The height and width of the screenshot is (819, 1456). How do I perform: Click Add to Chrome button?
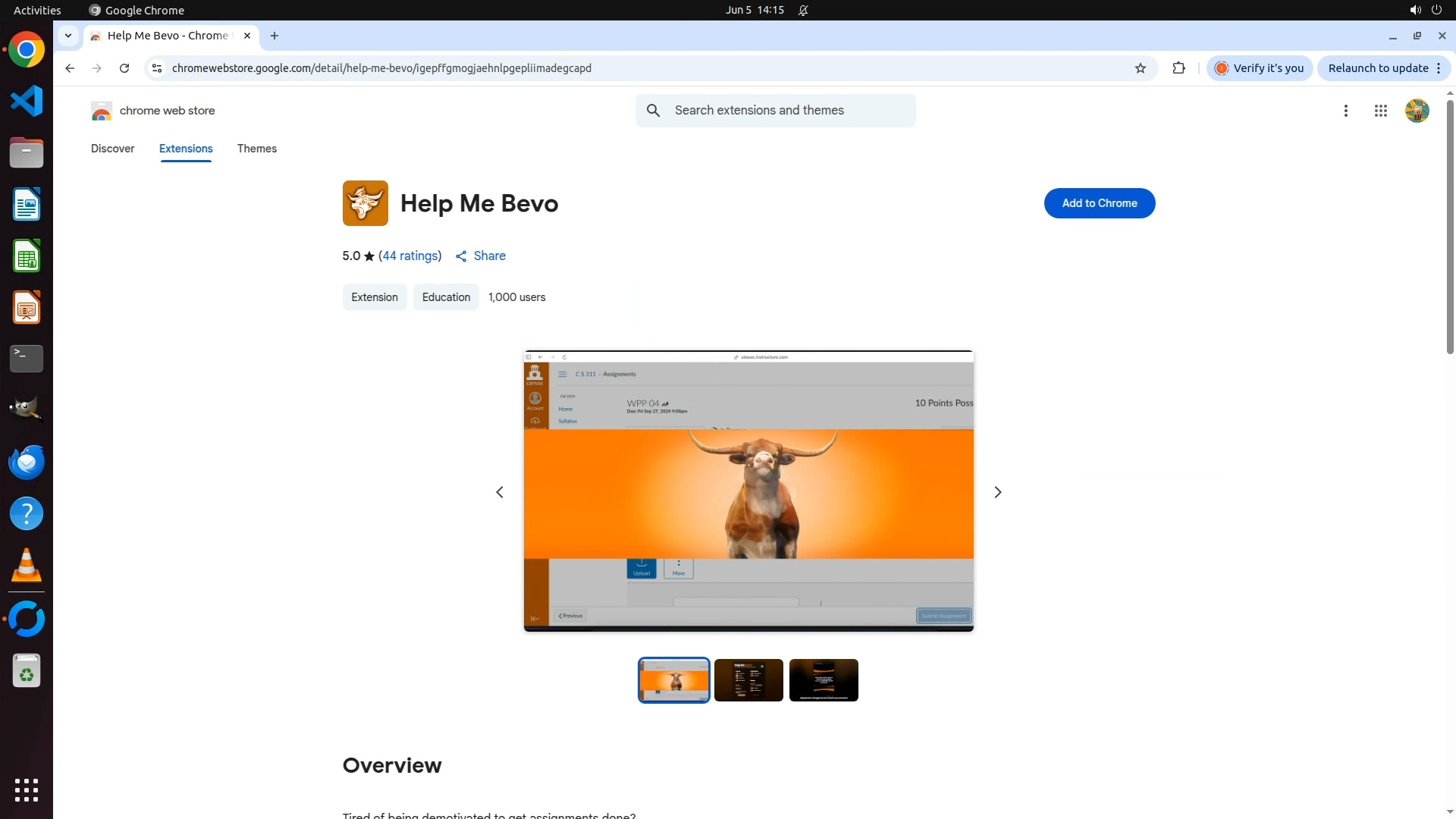1099,203
